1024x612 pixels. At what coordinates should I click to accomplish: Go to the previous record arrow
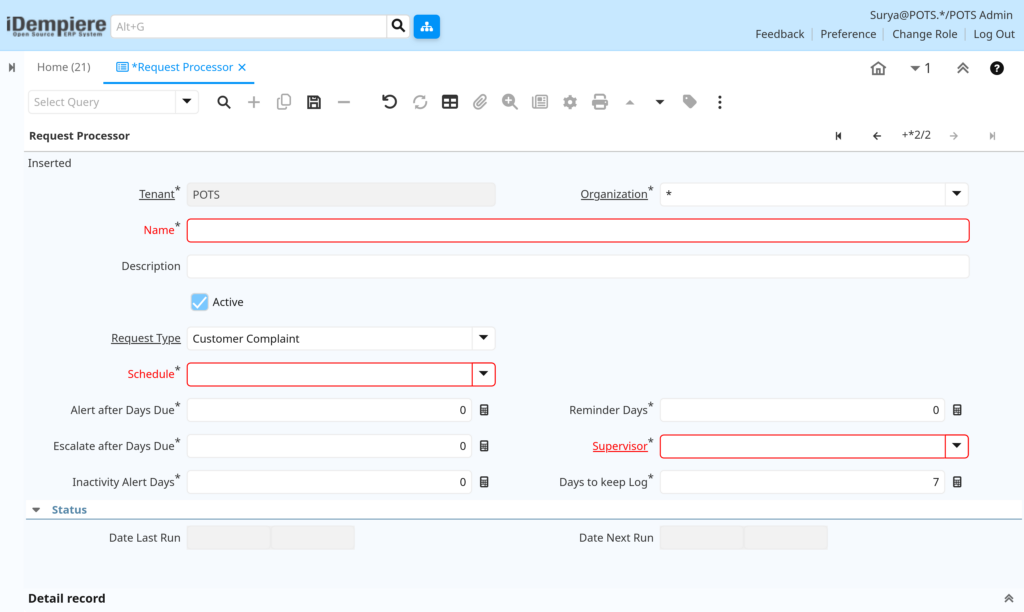click(876, 136)
